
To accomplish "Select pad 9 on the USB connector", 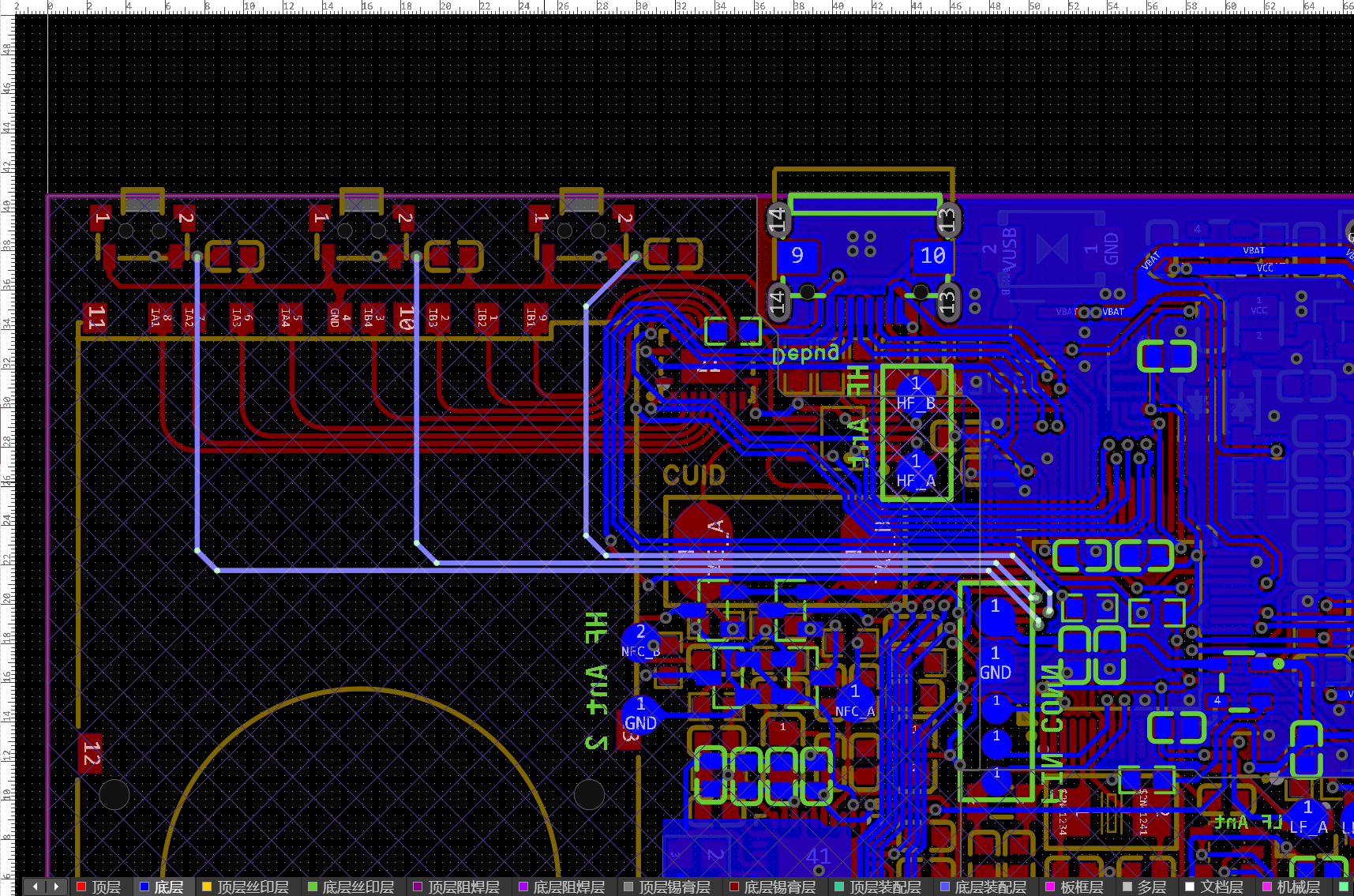I will click(x=797, y=256).
